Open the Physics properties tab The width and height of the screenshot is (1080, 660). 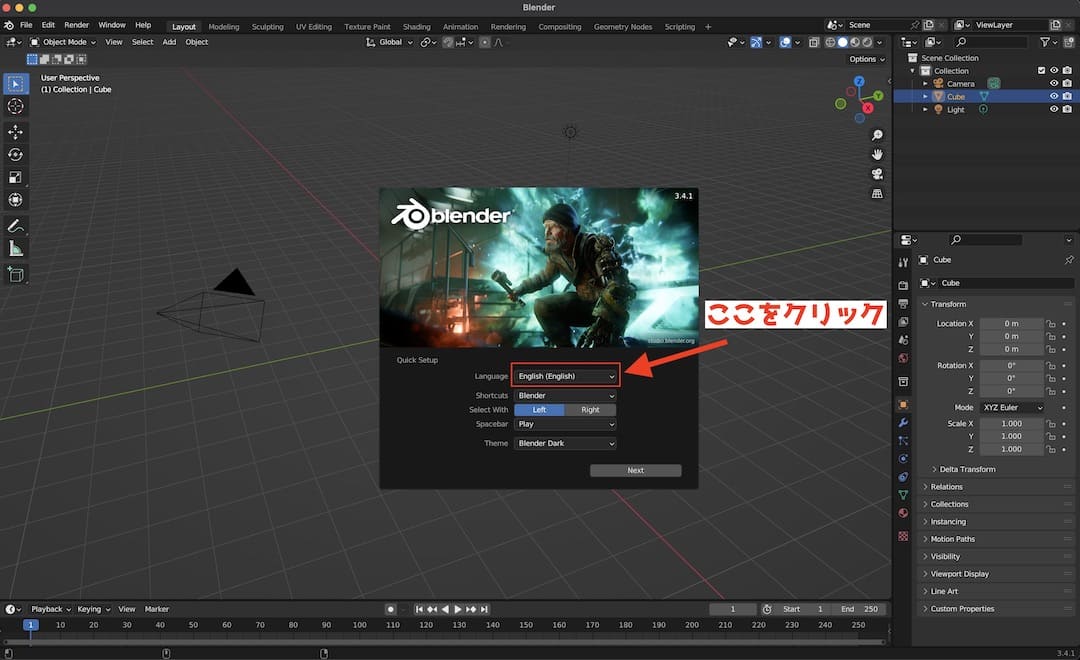(x=903, y=459)
